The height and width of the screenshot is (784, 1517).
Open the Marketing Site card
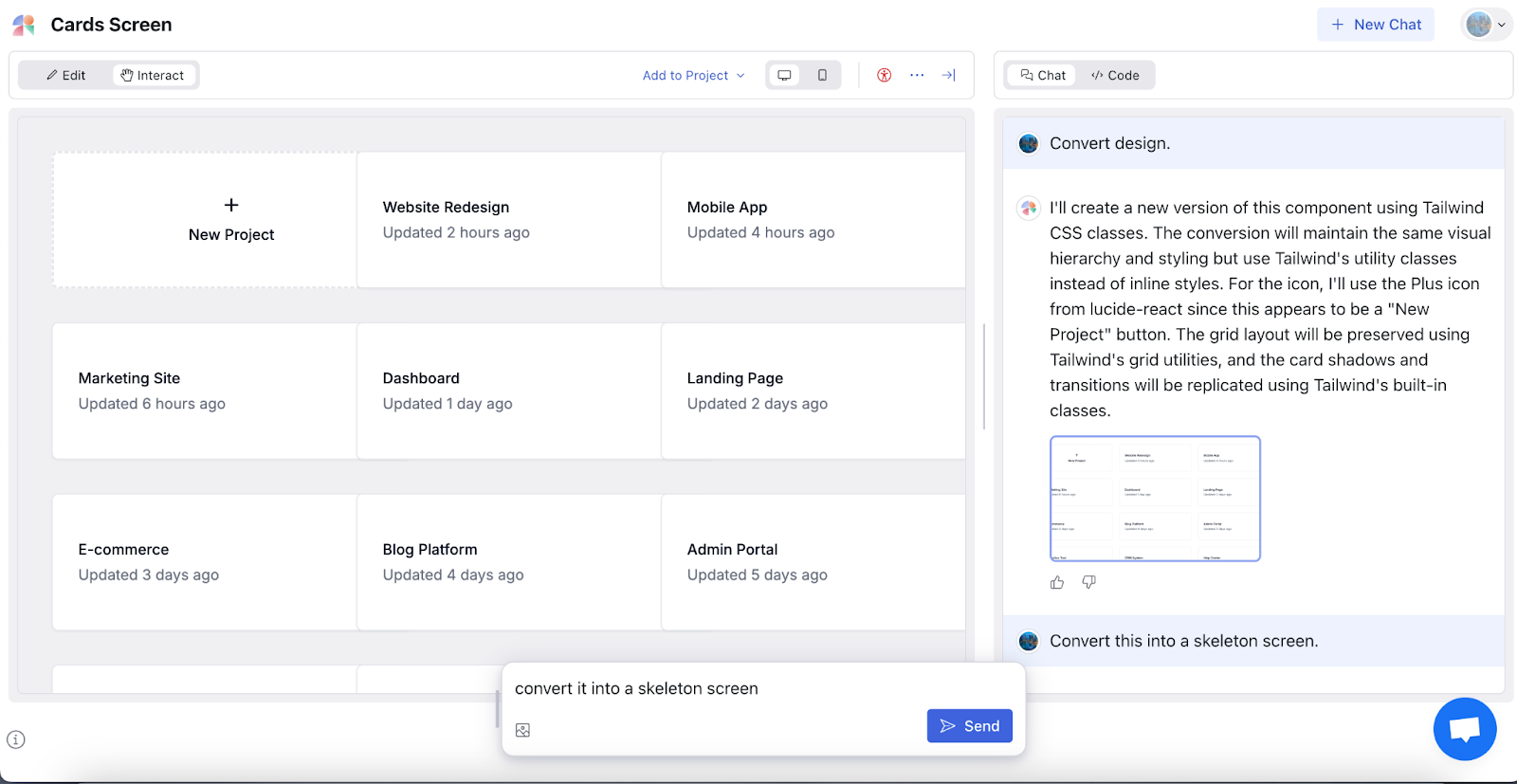205,391
